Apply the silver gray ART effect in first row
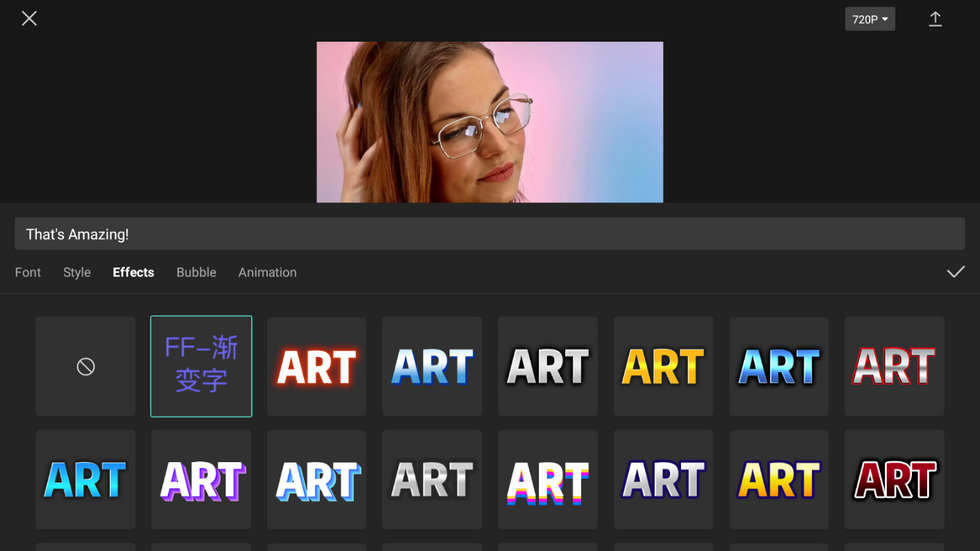980x551 pixels. (548, 367)
